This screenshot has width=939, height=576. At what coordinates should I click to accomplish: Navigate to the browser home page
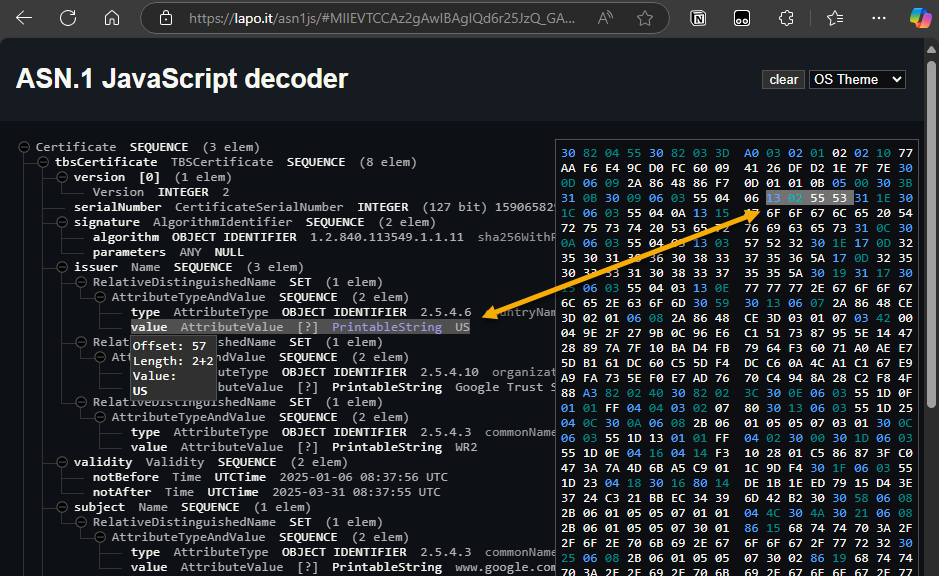(110, 18)
